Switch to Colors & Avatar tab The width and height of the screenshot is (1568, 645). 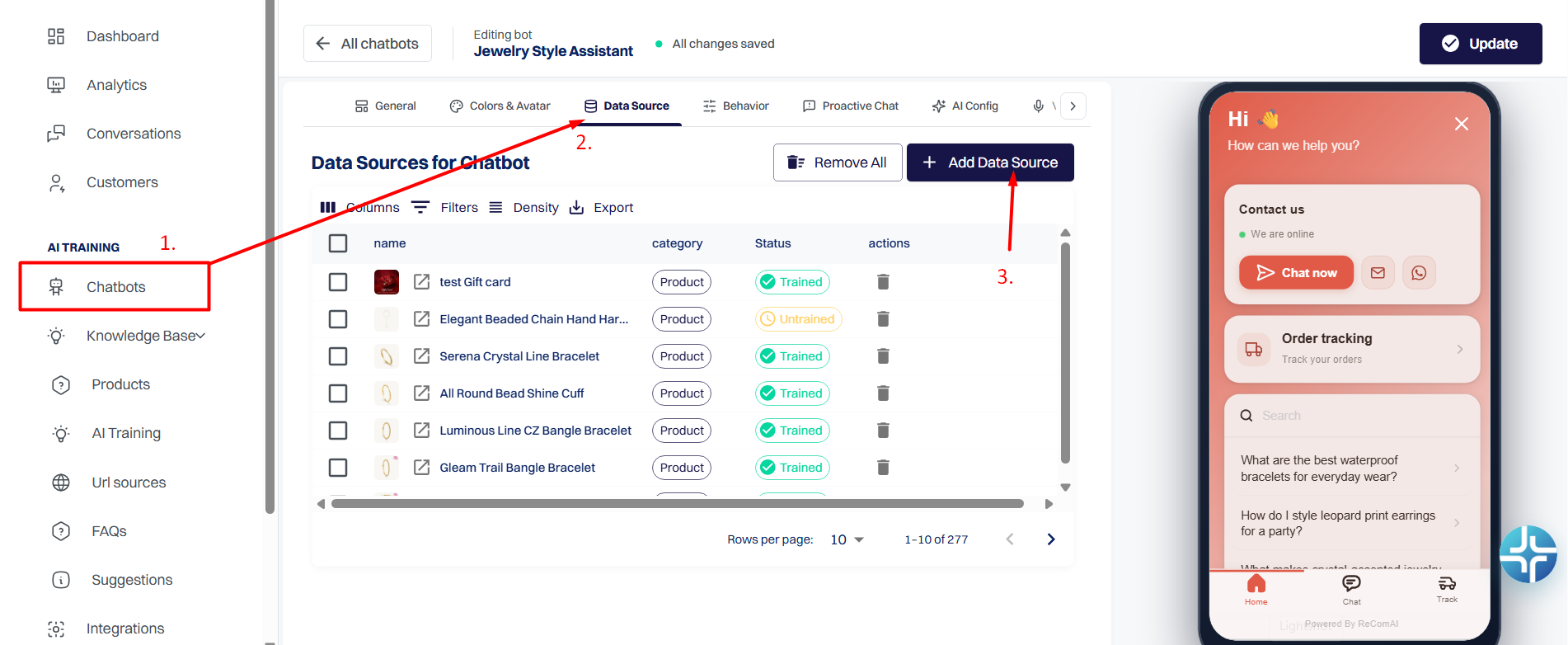(500, 106)
